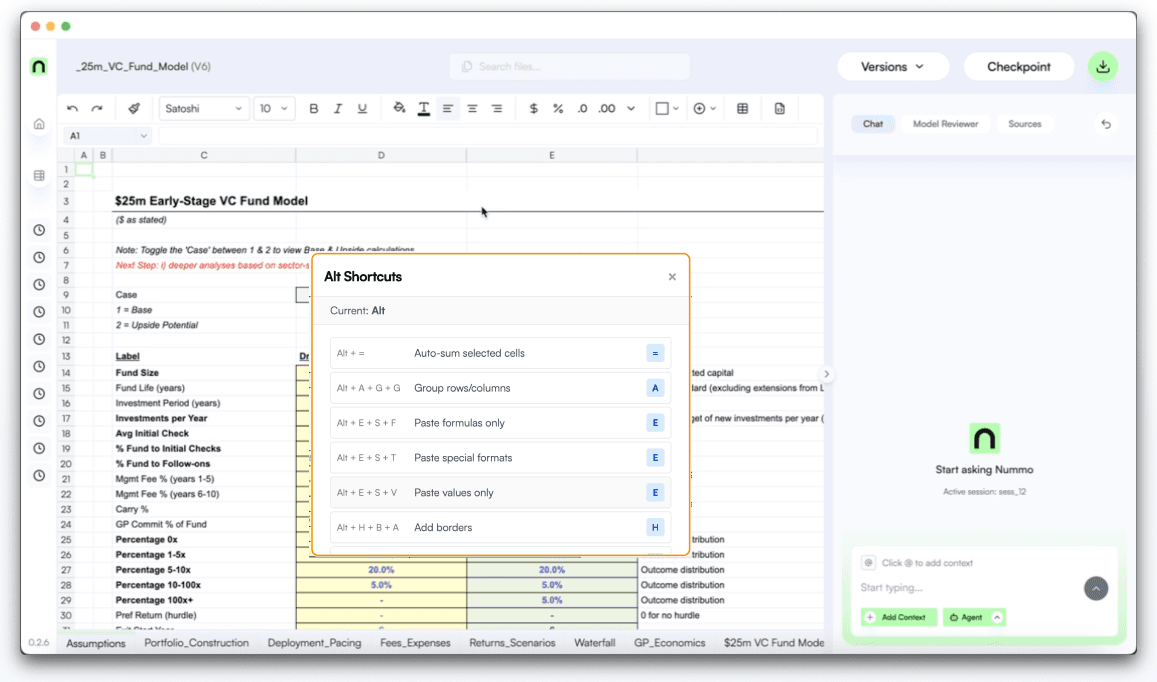
Task: Change the text color with underlined T
Action: (x=424, y=109)
